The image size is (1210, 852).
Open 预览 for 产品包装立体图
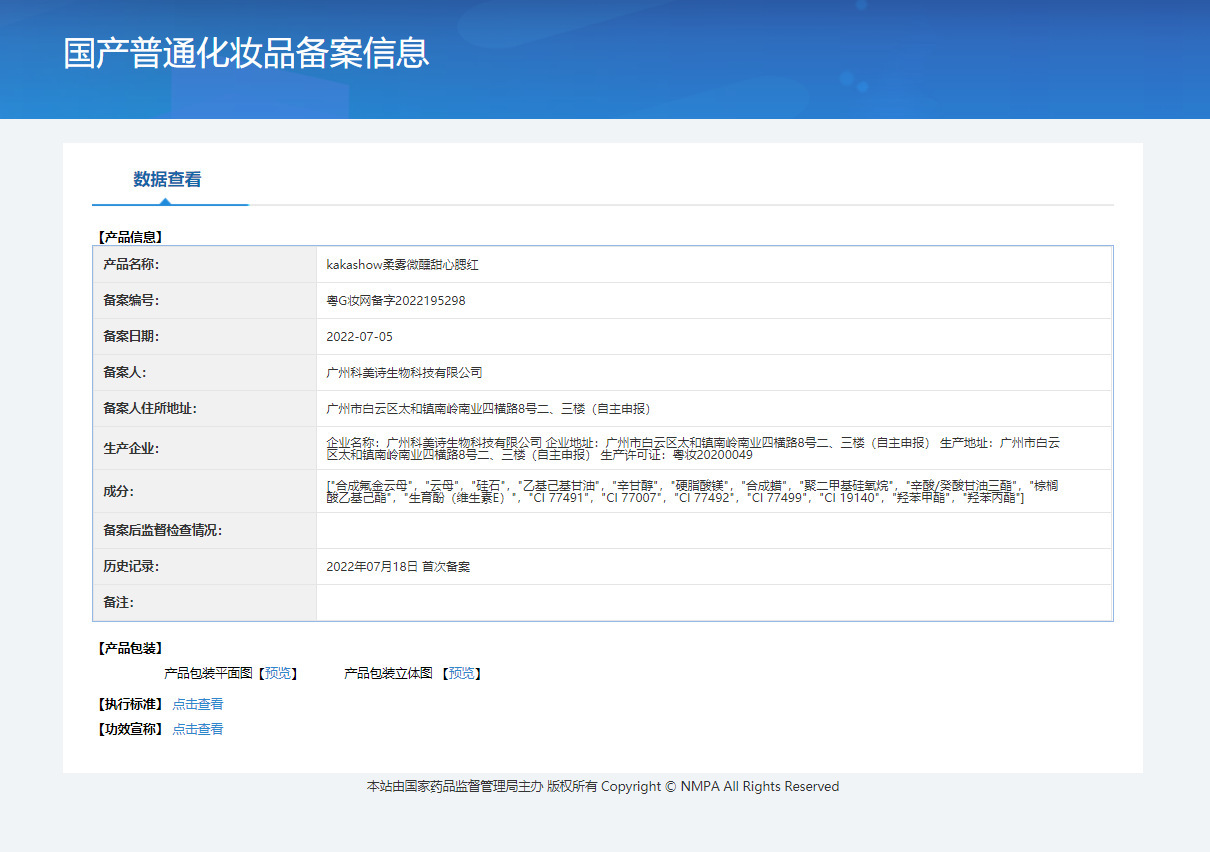[461, 674]
